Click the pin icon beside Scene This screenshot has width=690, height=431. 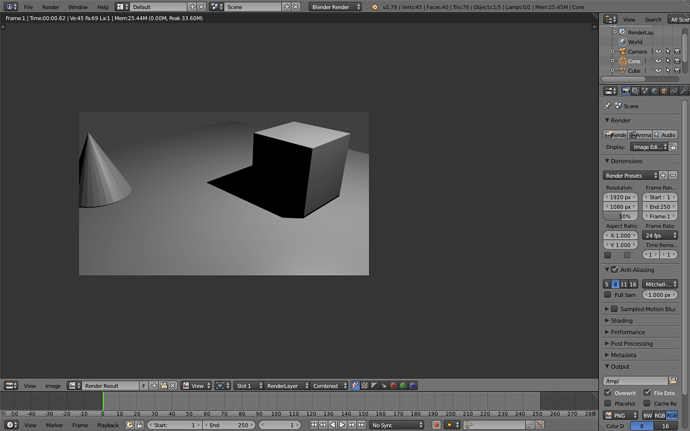point(607,106)
